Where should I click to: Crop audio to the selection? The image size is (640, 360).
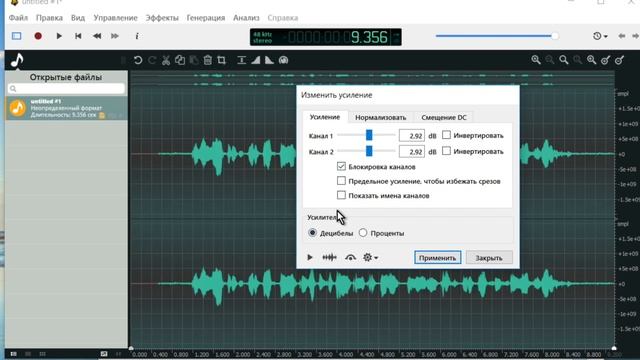221,60
